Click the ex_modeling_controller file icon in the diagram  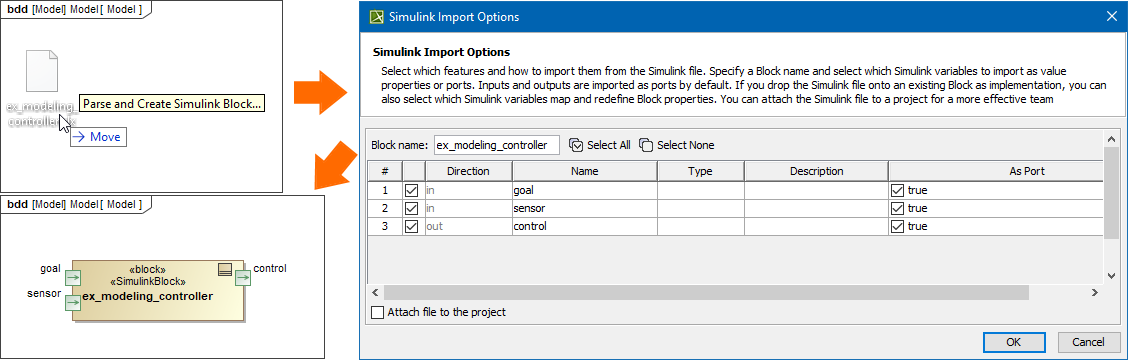[x=42, y=70]
